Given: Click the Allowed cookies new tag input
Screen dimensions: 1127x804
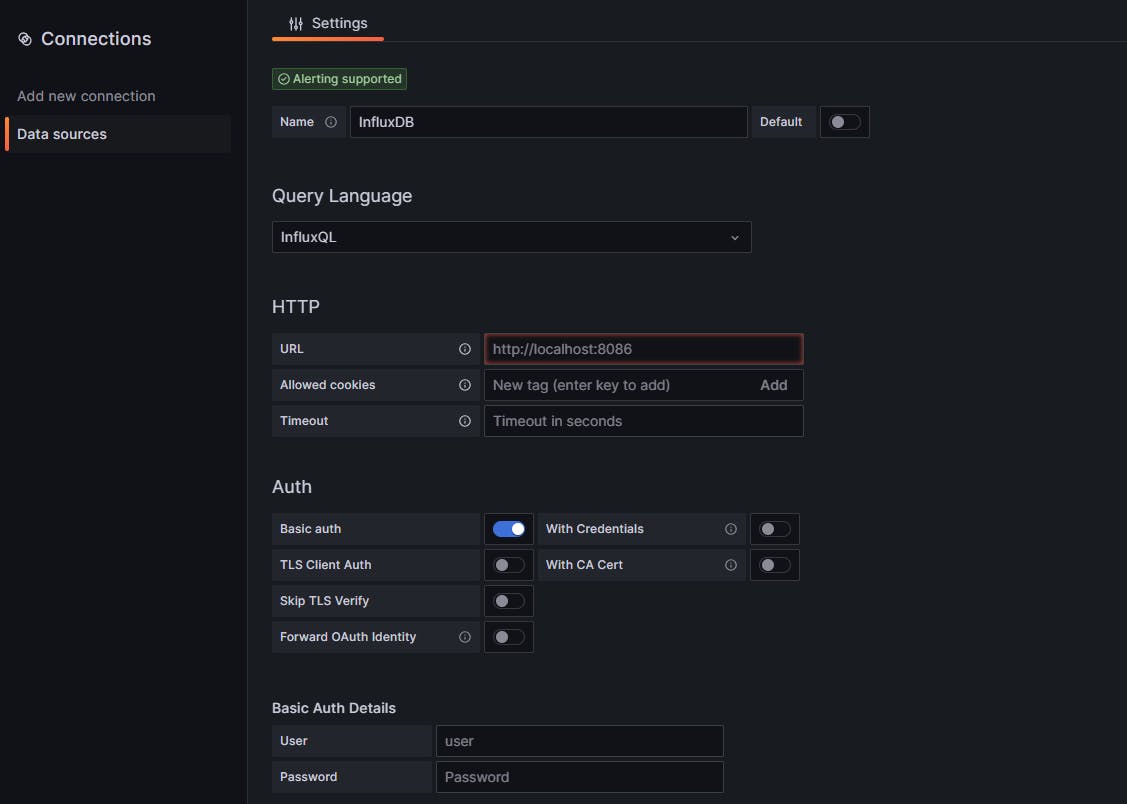Looking at the screenshot, I should [618, 385].
